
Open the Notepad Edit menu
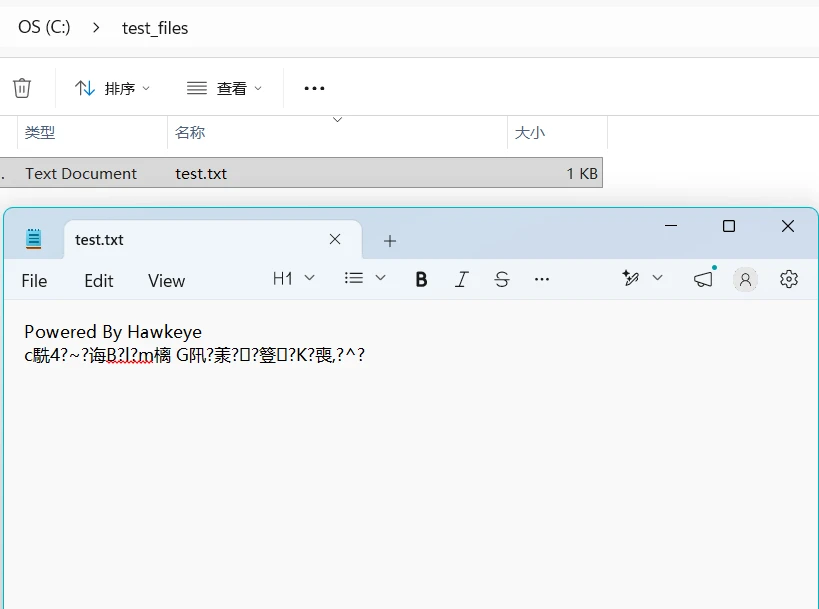[x=99, y=281]
